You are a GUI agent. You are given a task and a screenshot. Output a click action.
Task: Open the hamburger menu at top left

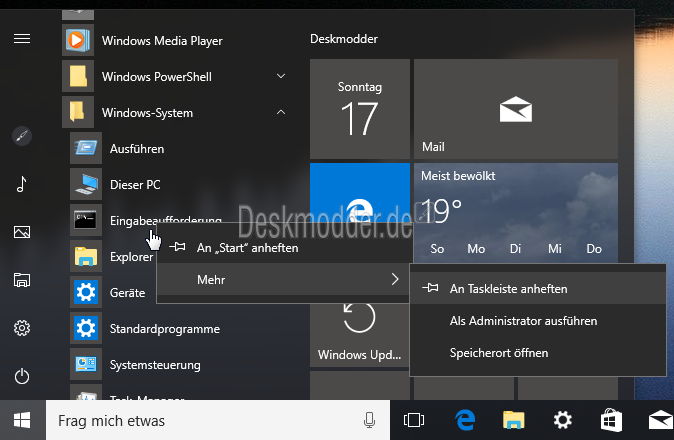[x=22, y=39]
